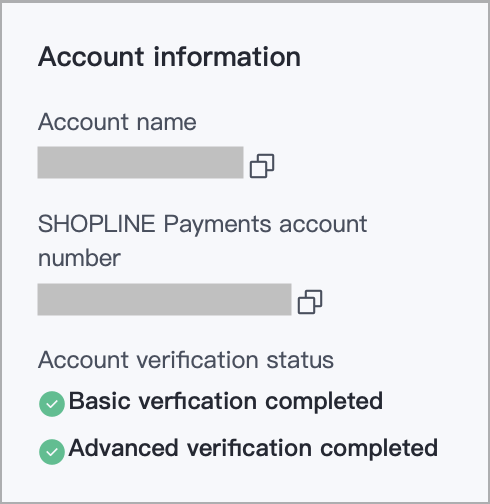Click the Basic verification green check icon

click(52, 404)
